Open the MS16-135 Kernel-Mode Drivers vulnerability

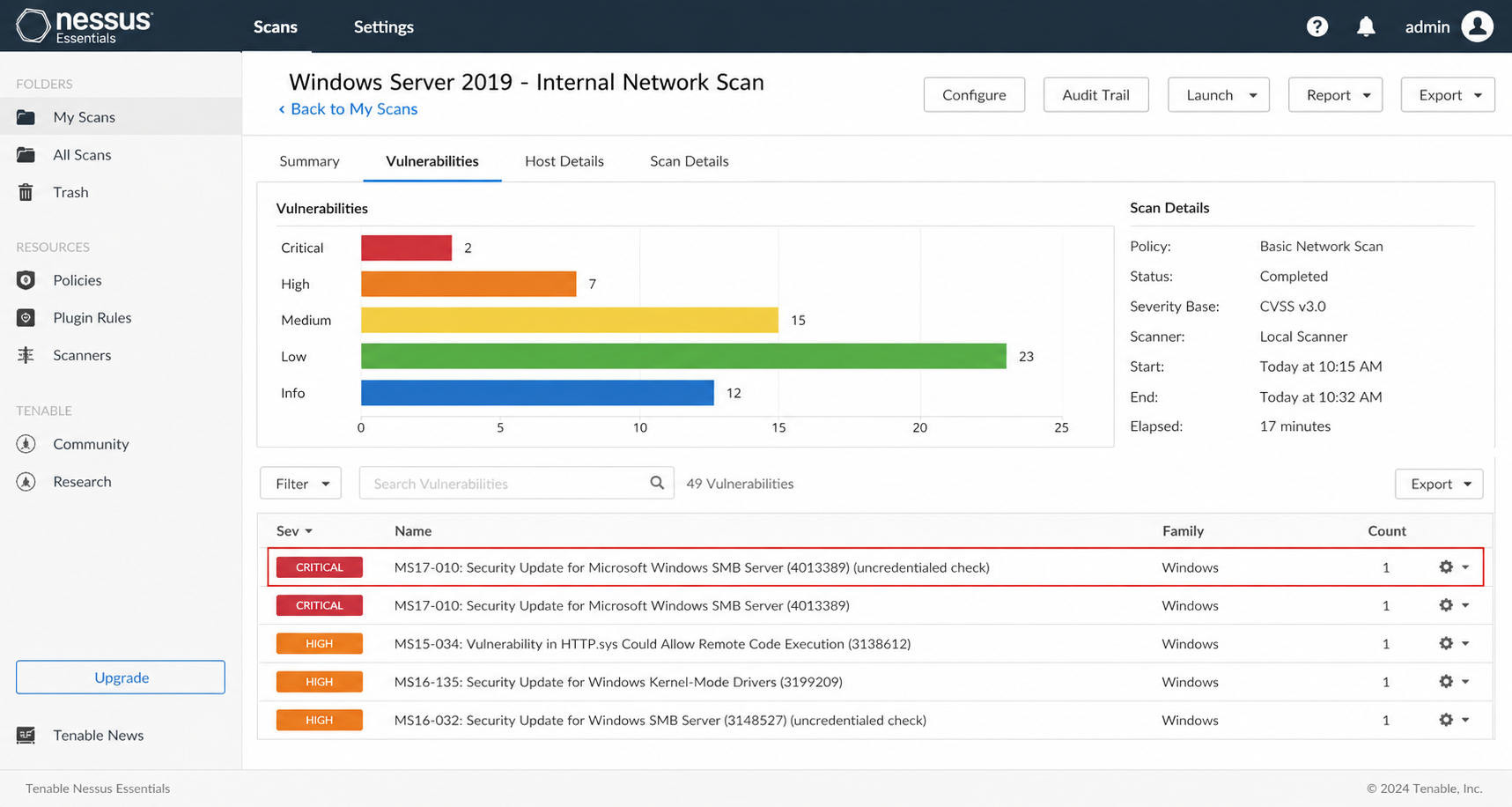pyautogui.click(x=618, y=682)
